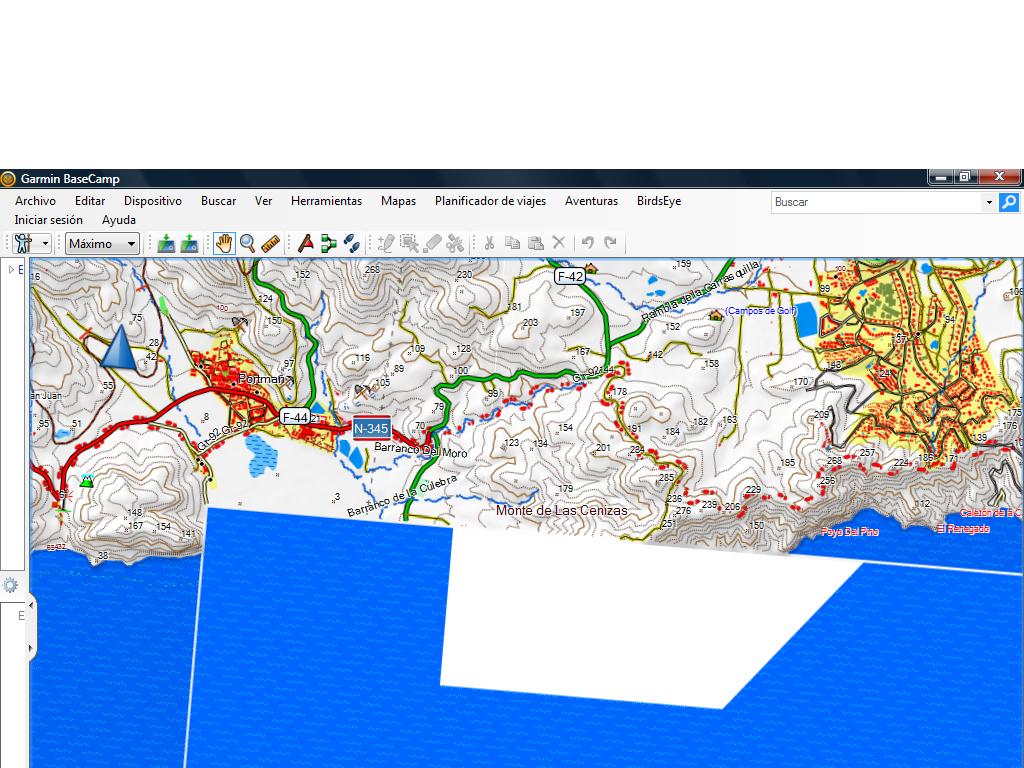Open the Dispositivo menu

(153, 201)
